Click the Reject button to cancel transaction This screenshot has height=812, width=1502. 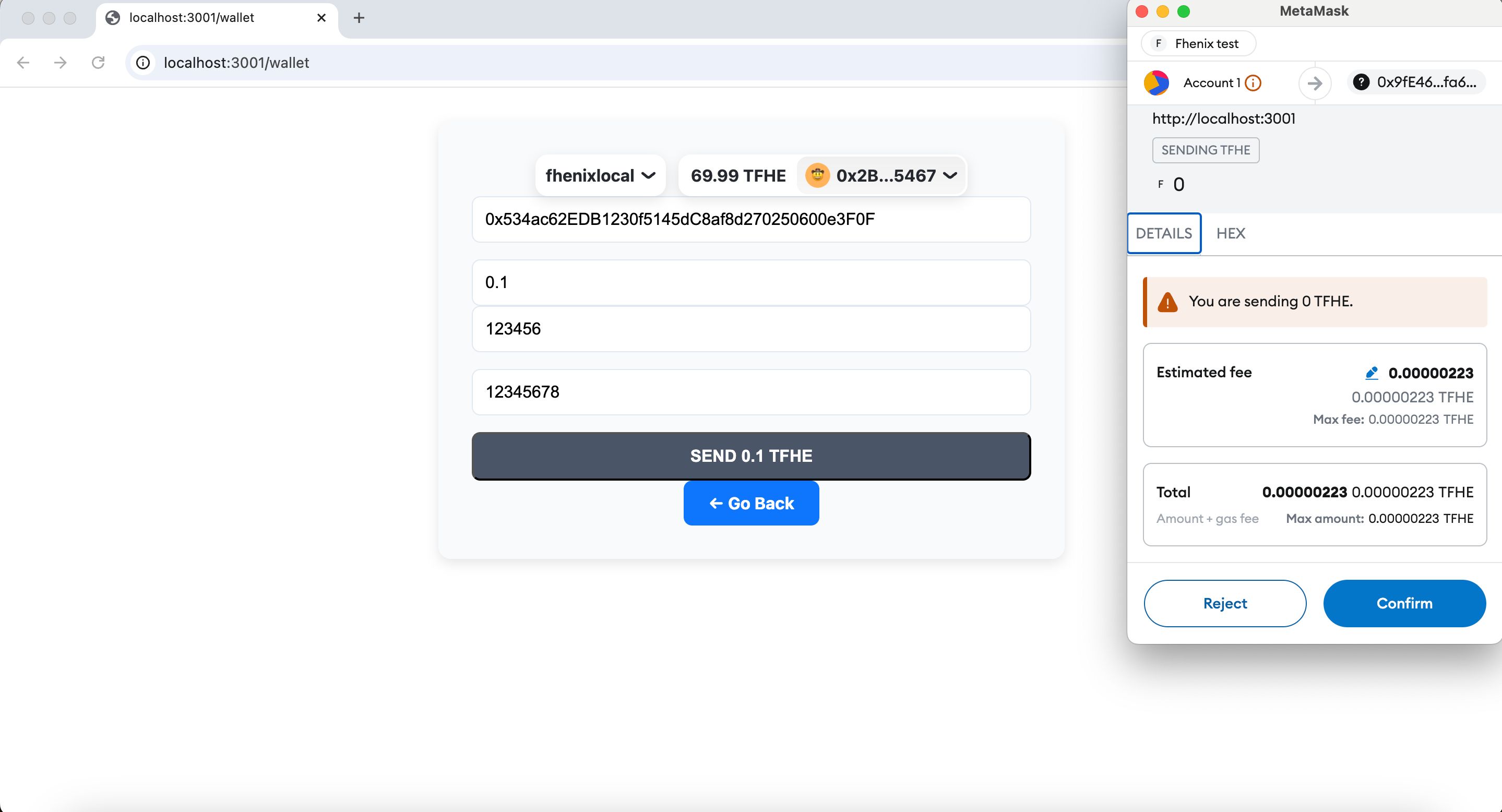(1225, 603)
